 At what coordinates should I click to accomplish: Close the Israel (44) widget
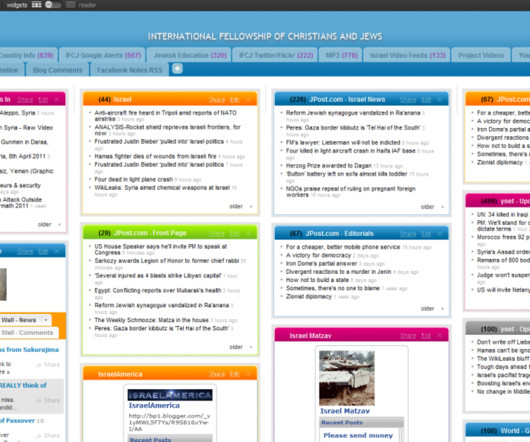click(x=248, y=100)
